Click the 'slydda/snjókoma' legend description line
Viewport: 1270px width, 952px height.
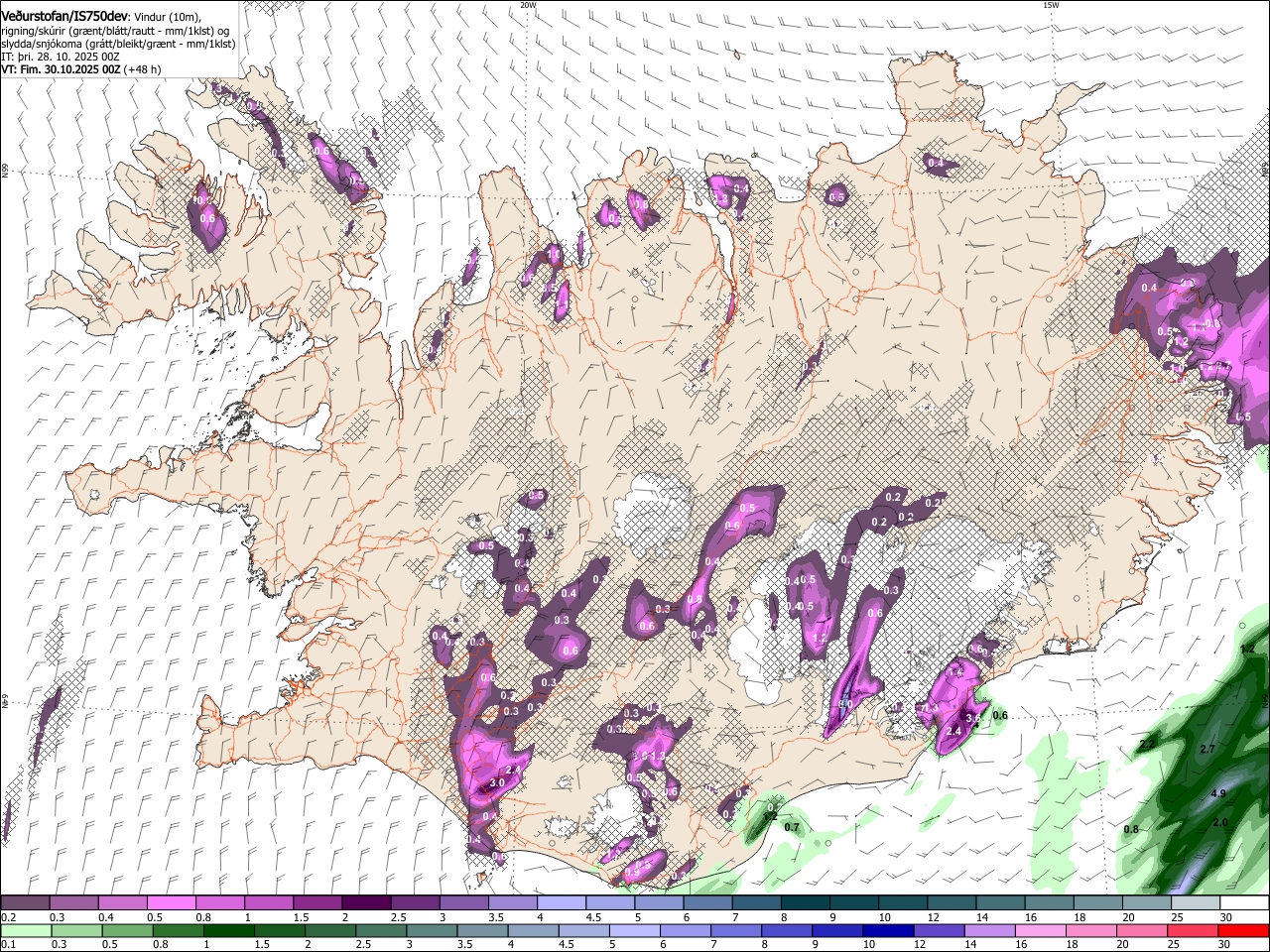click(x=118, y=44)
